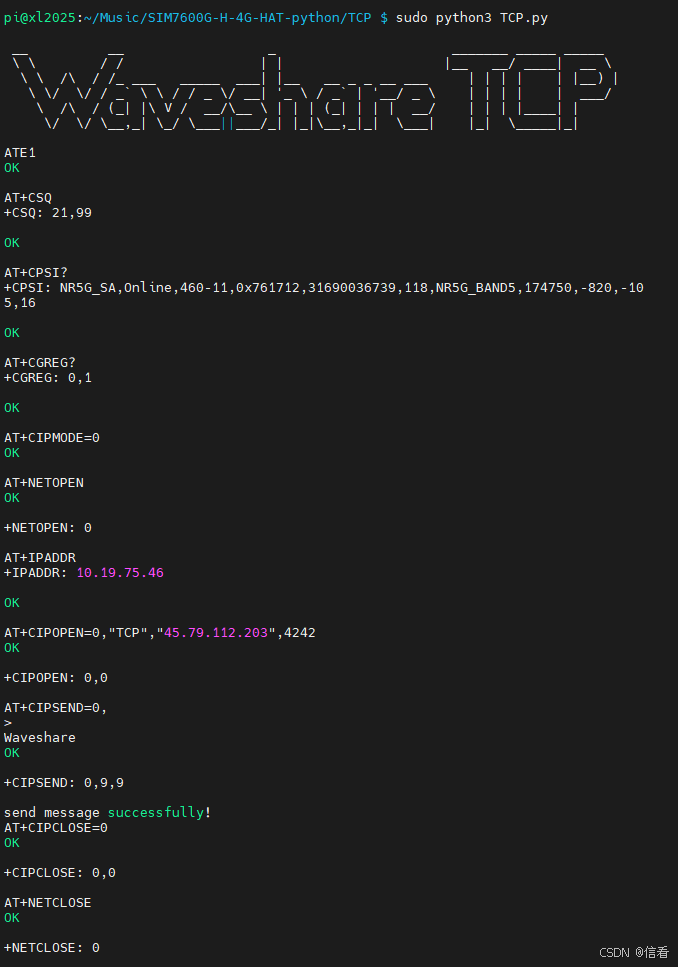This screenshot has height=967, width=678.
Task: Click the NR5G_SA value in +CPSI output
Action: tap(88, 287)
